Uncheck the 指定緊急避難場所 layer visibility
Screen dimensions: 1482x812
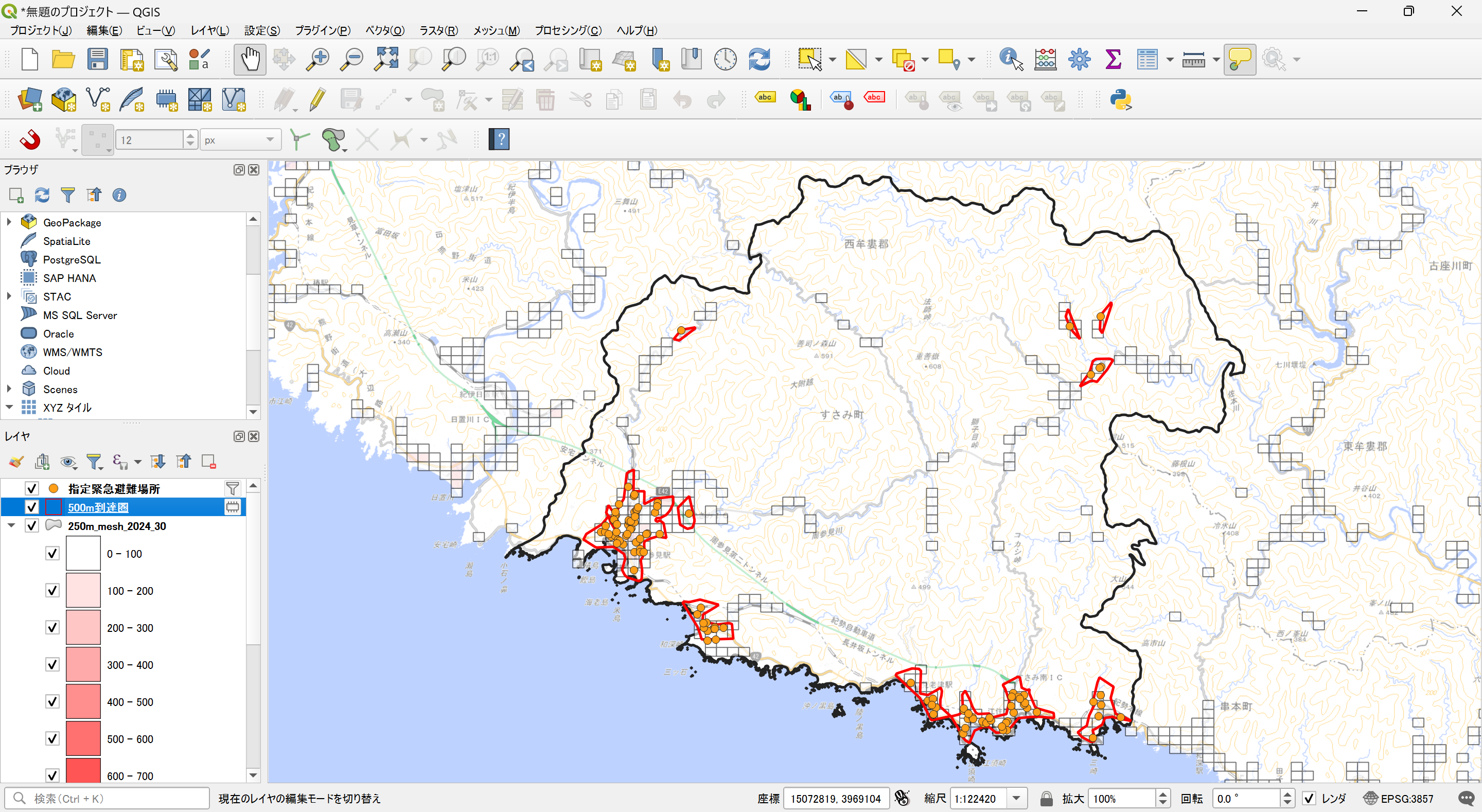tap(31, 488)
